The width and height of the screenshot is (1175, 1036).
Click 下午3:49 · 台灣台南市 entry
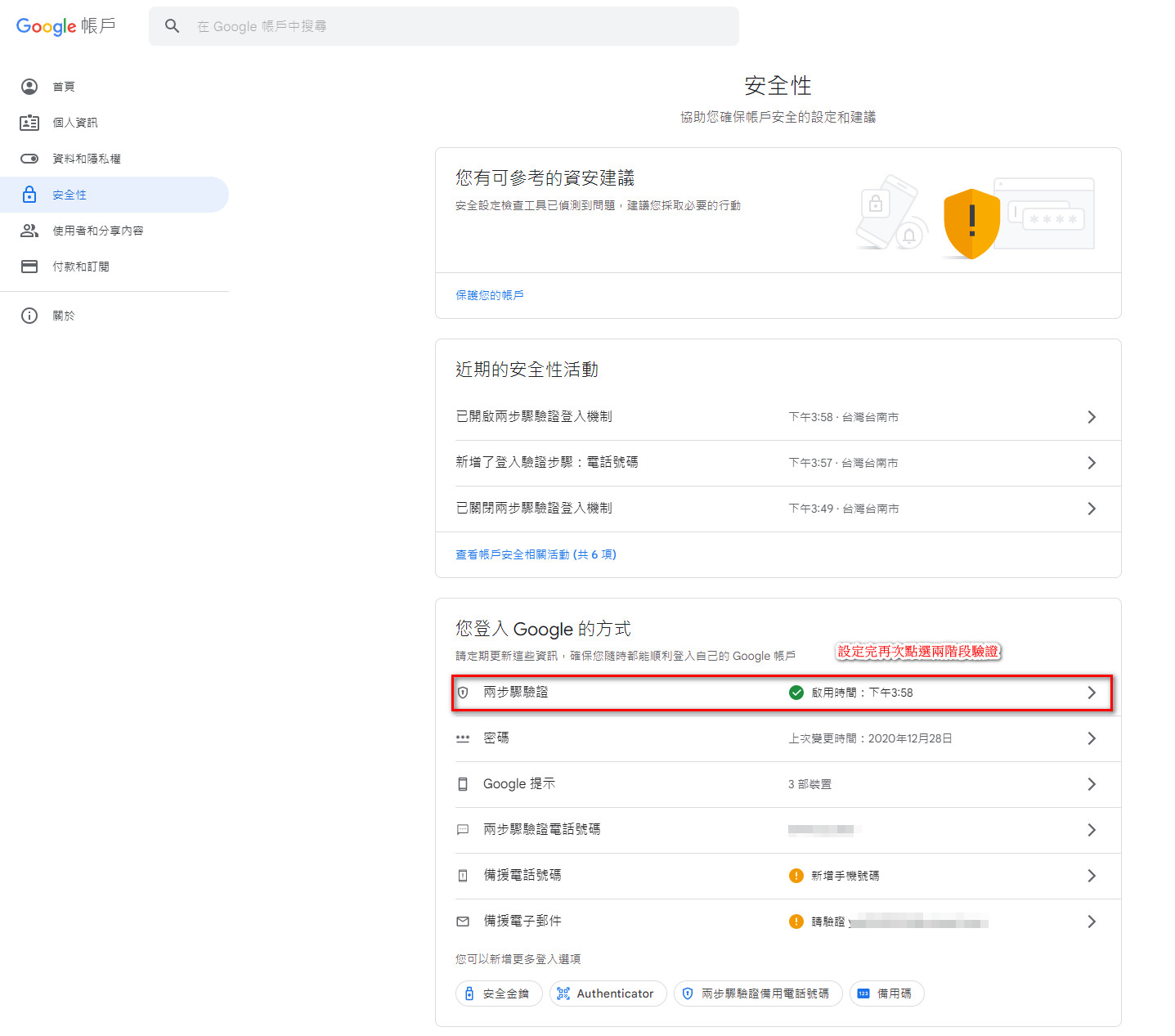(x=843, y=509)
